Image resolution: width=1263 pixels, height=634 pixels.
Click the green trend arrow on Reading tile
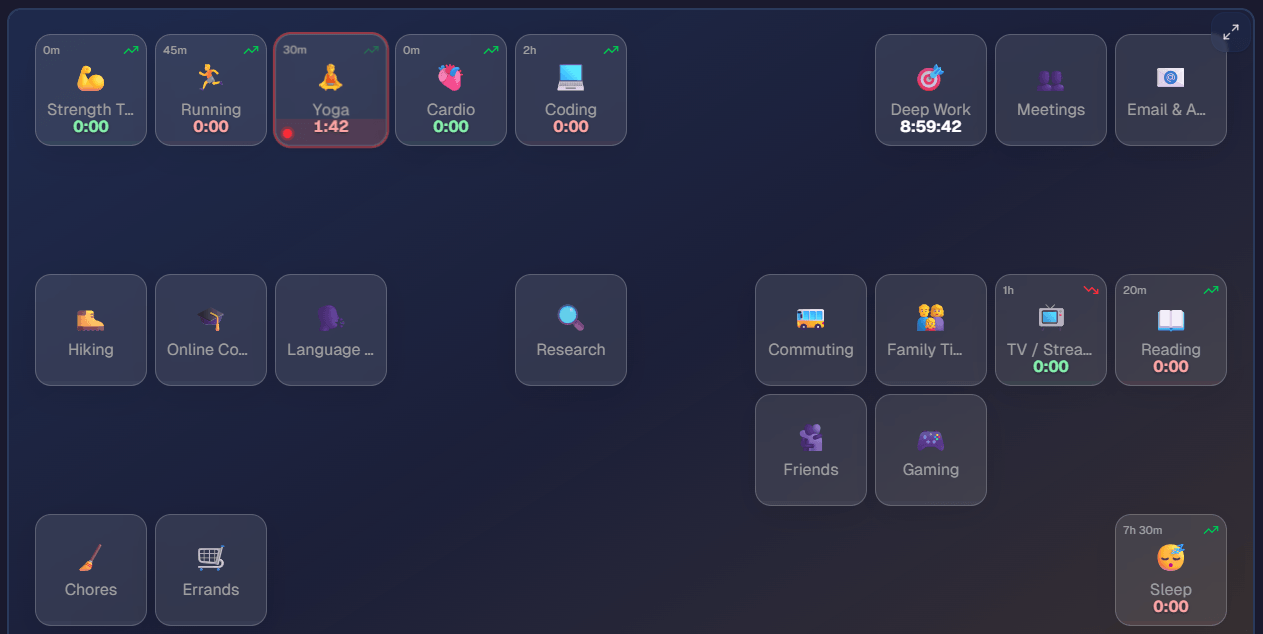(1211, 290)
